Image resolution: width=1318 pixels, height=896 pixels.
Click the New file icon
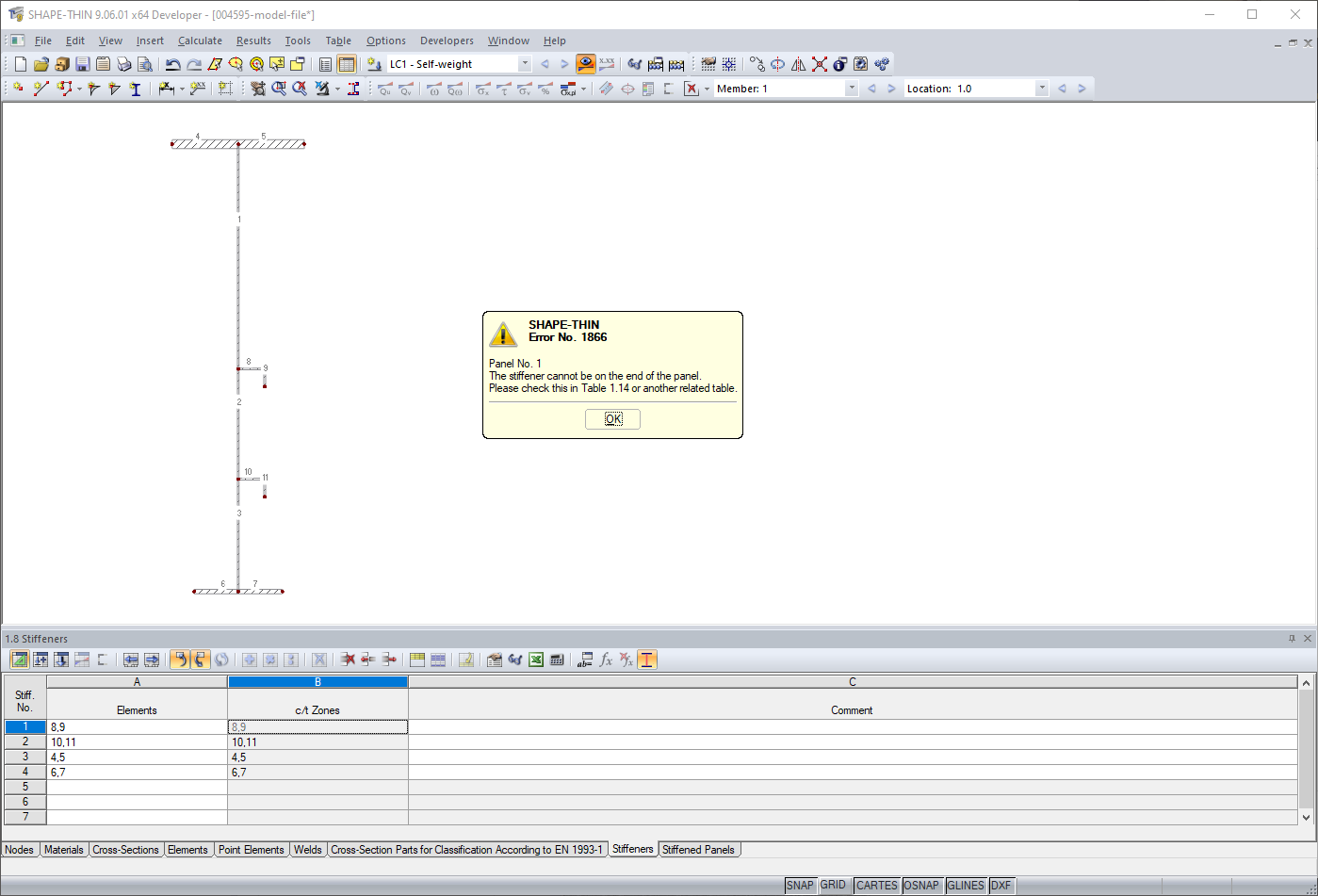[x=20, y=63]
